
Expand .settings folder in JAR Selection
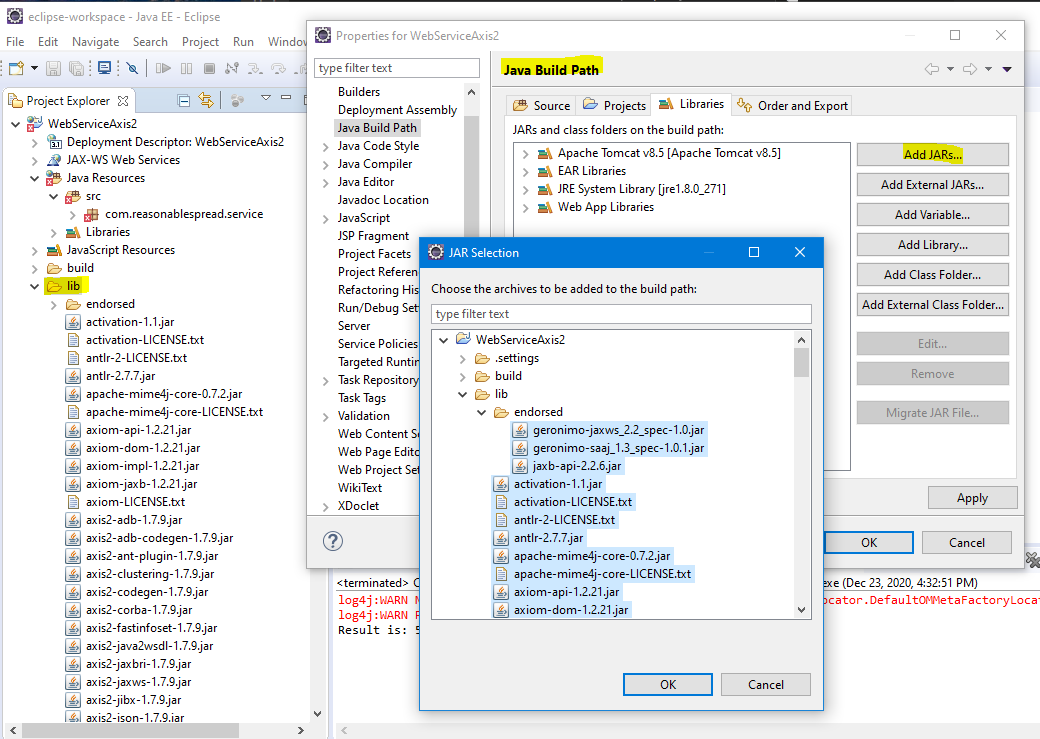click(x=462, y=358)
